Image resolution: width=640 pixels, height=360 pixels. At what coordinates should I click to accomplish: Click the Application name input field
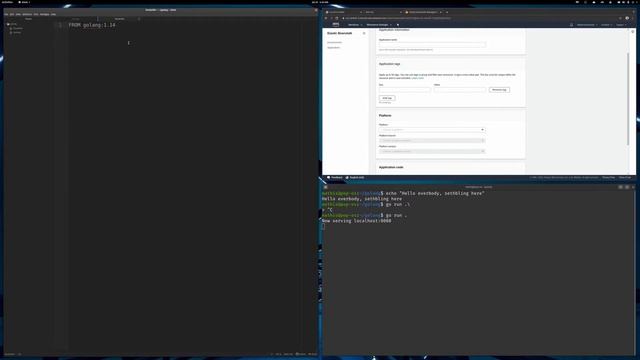[432, 44]
